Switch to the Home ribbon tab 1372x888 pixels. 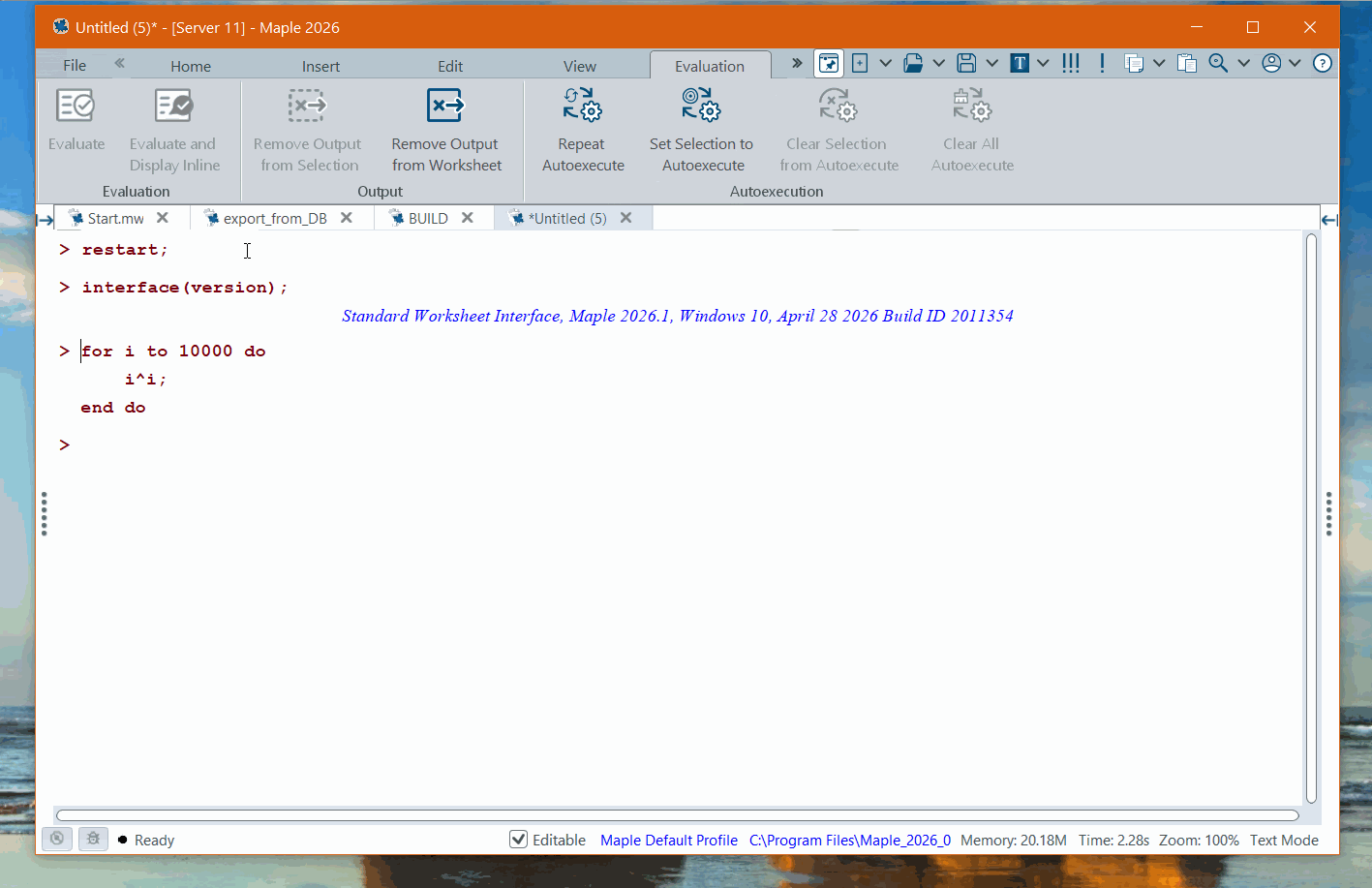pos(191,66)
